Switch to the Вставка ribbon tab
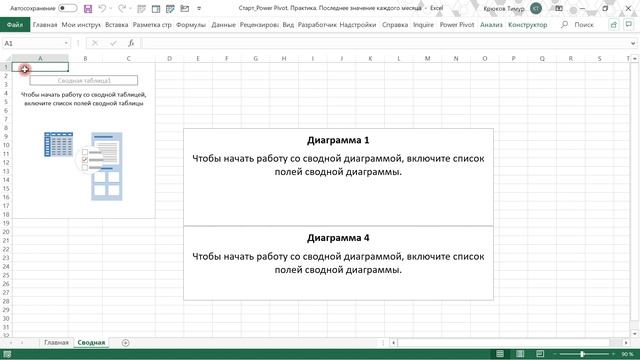640x360 pixels. click(x=117, y=24)
